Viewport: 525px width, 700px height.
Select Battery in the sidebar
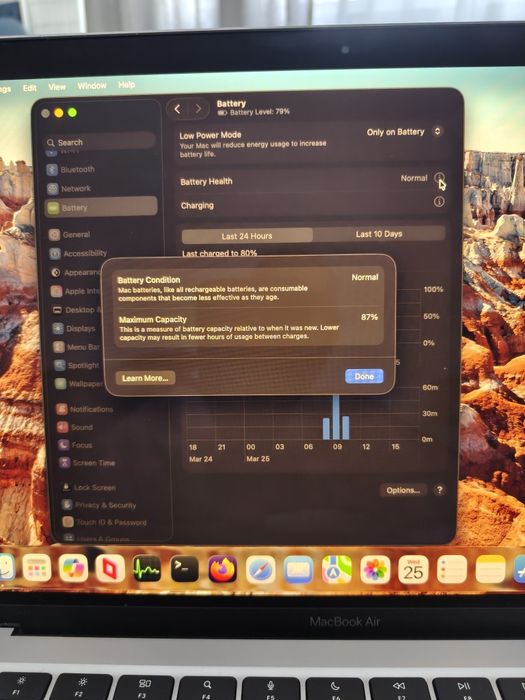pyautogui.click(x=101, y=208)
